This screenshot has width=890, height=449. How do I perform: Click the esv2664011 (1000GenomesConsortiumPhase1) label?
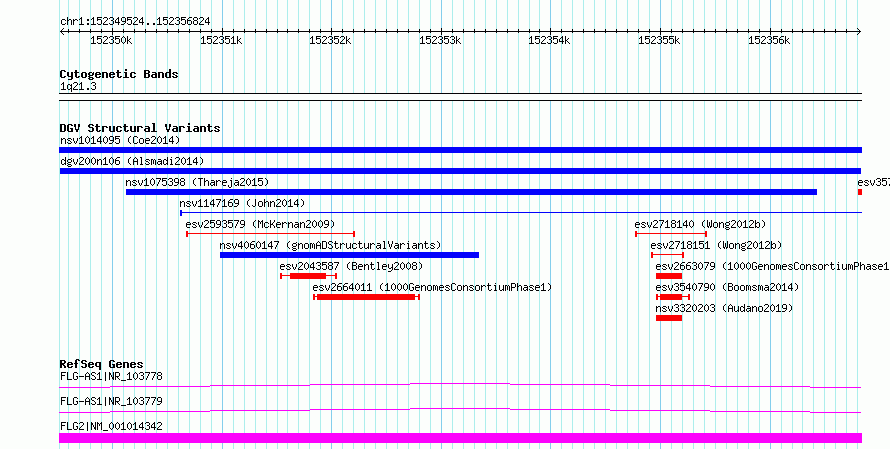(433, 287)
